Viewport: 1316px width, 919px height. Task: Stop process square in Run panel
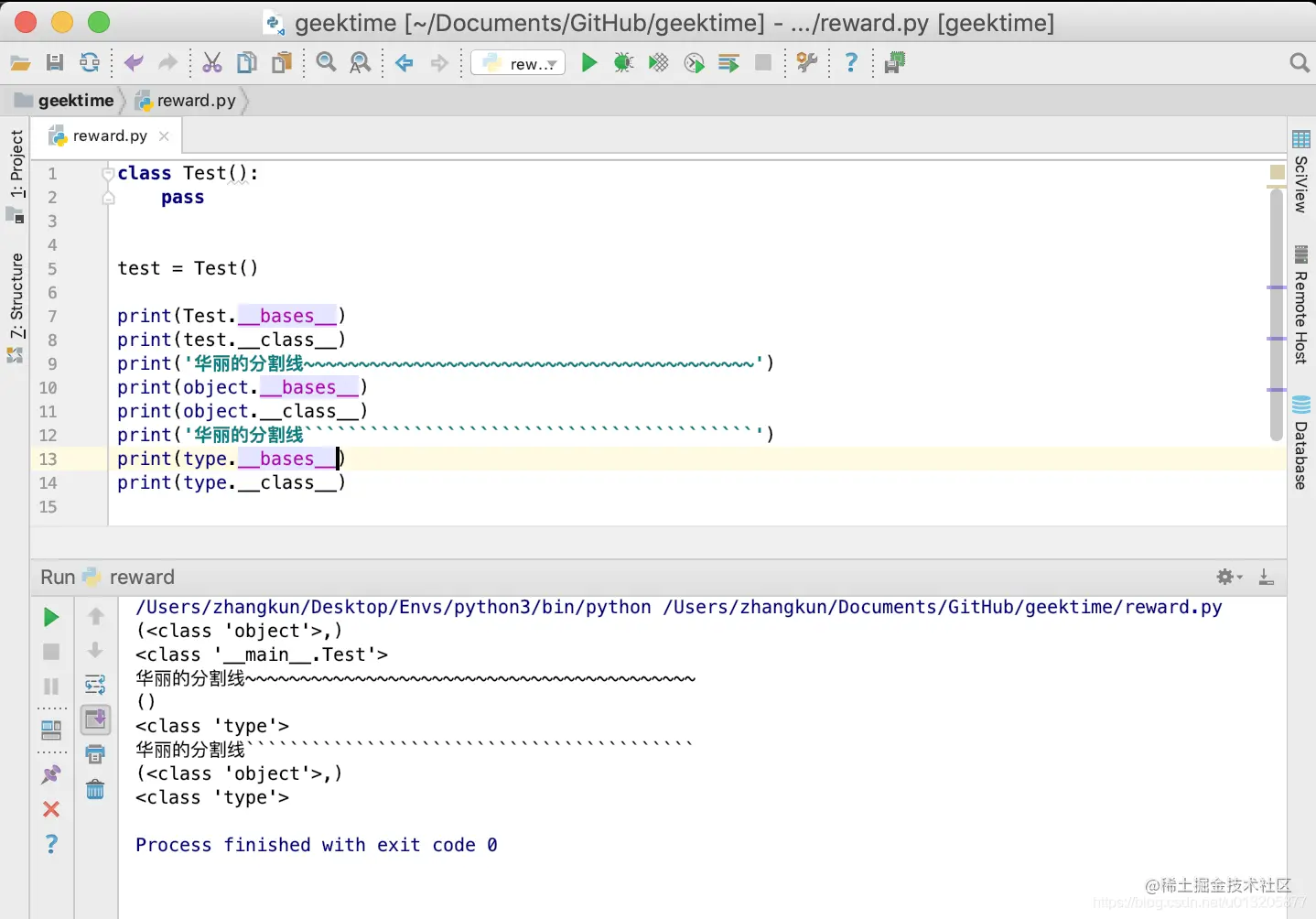51,652
